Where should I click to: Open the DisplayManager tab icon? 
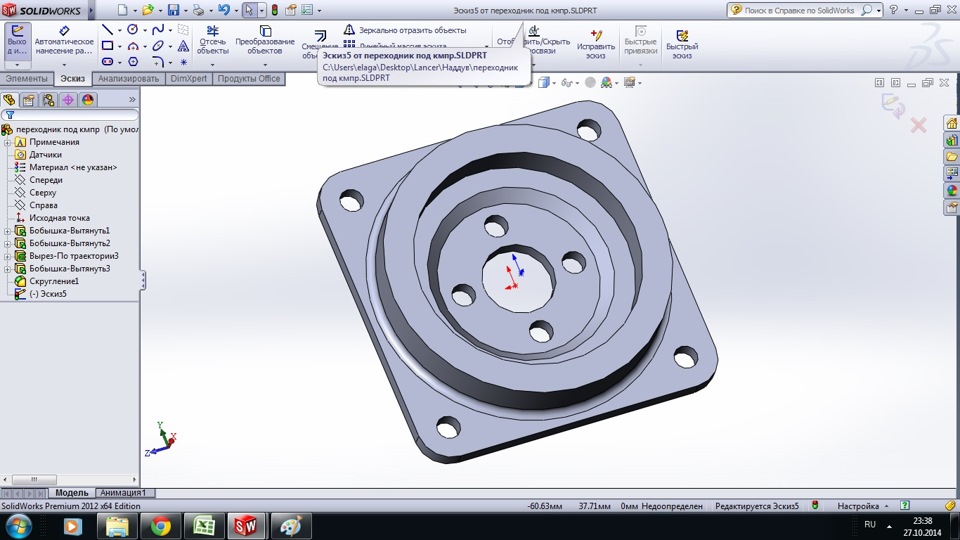coord(88,100)
